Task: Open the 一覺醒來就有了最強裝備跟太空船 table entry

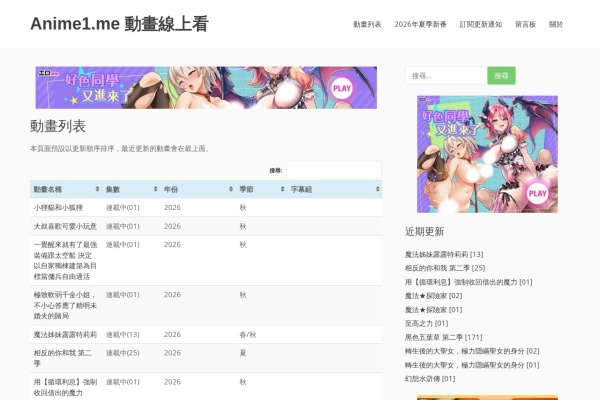Action: 65,260
